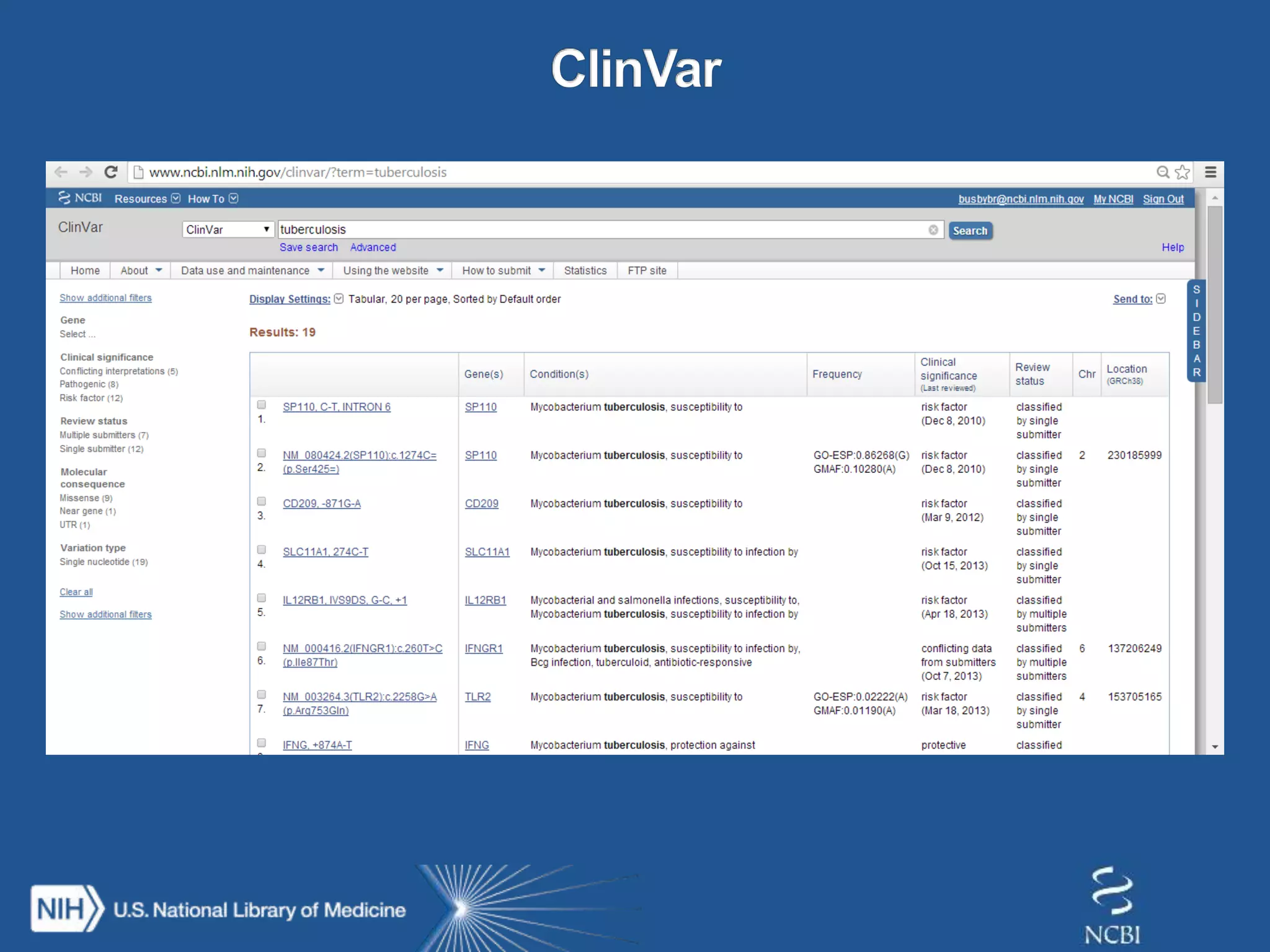Open the SLC11A1 gene link

(487, 552)
